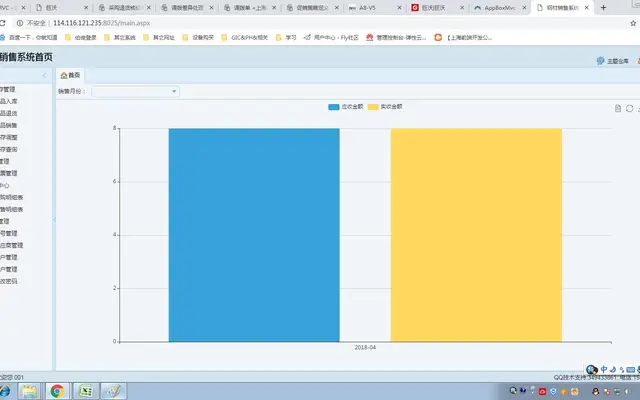This screenshot has width=640, height=400.
Task: Click the yellow 实收金额 bar in the chart
Action: pos(476,235)
